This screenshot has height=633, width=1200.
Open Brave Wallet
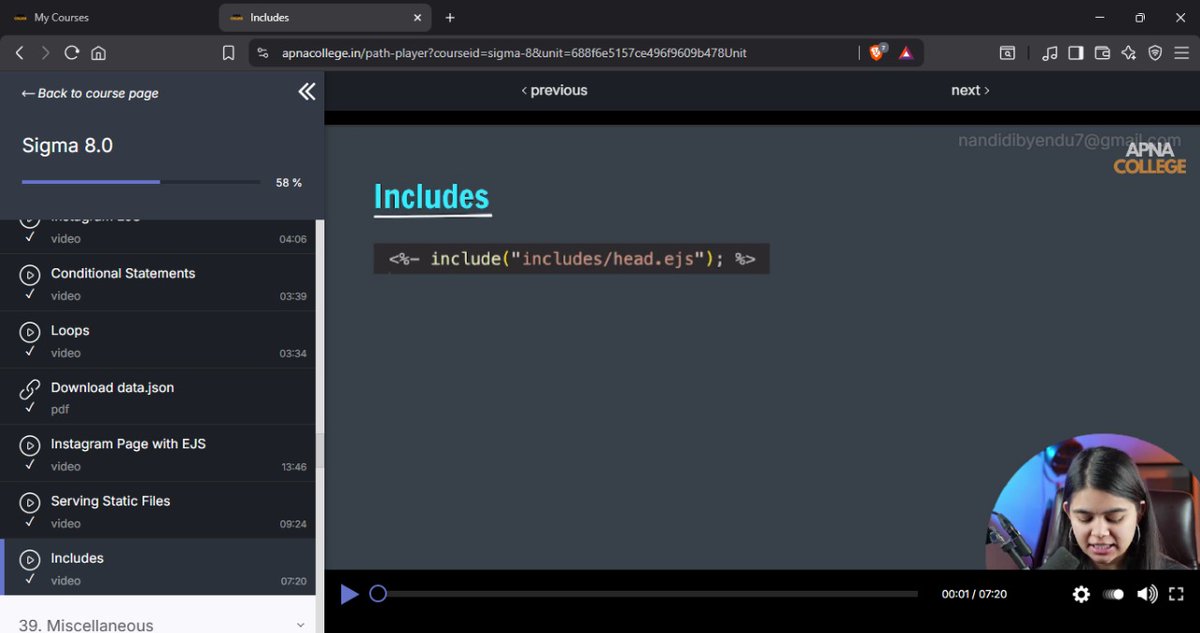point(1103,53)
